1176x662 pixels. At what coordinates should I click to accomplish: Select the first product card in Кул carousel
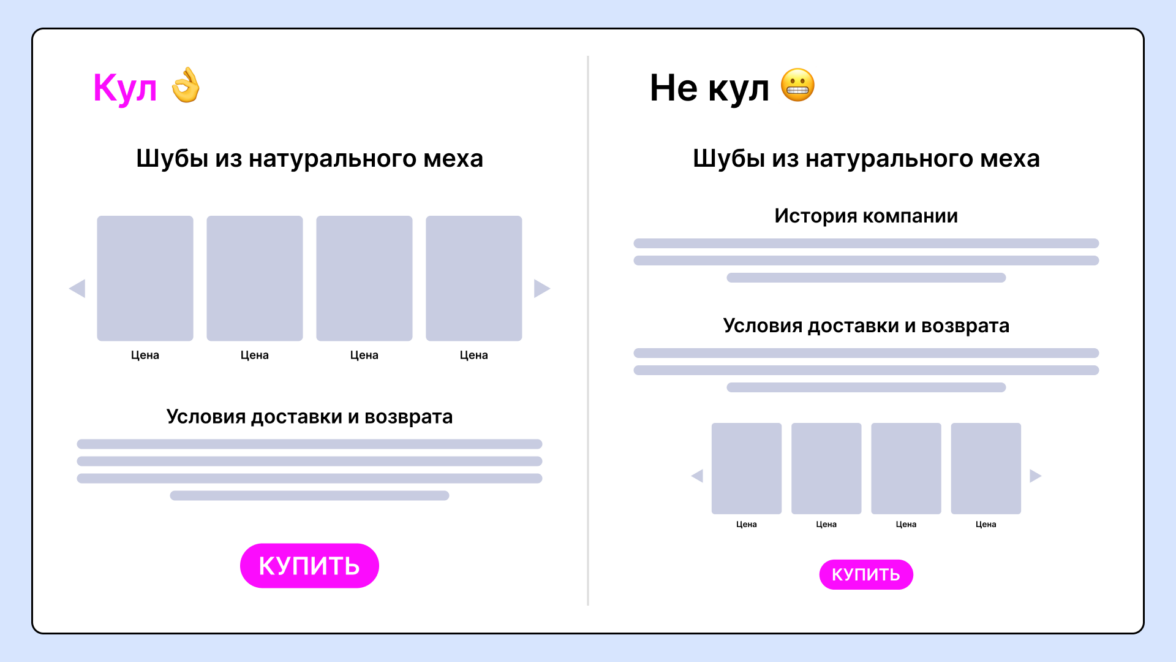145,278
